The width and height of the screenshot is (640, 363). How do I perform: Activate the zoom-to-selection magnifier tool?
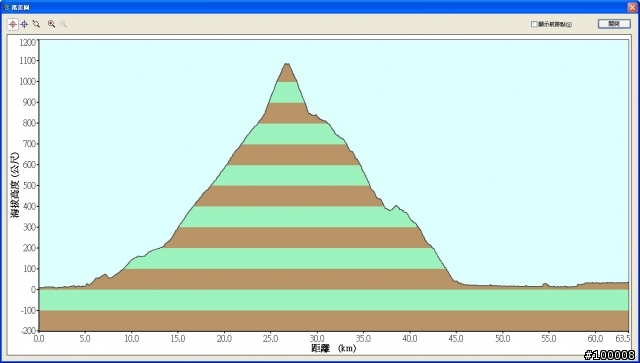[x=36, y=24]
